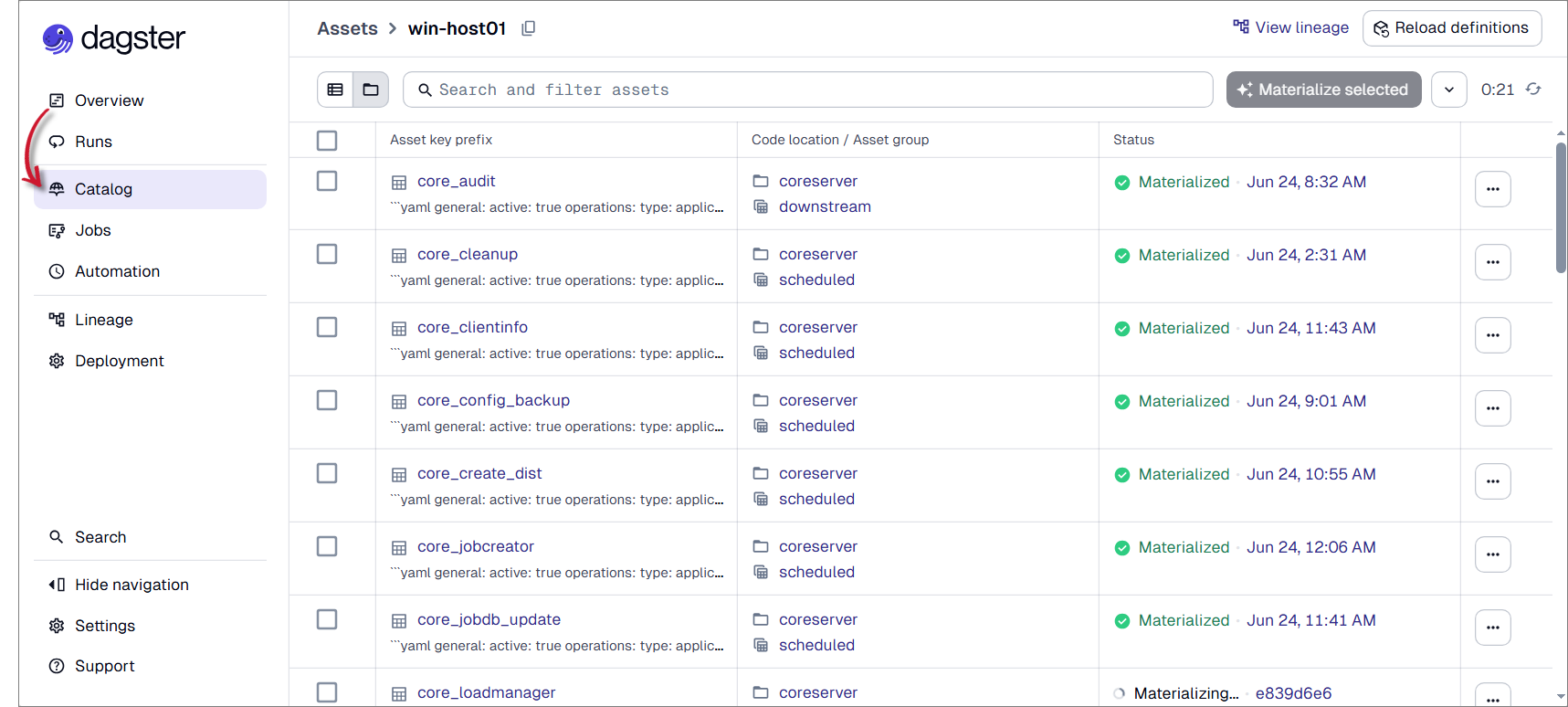The image size is (1568, 707).
Task: Click core_audit's green Materialized check icon
Action: [1122, 183]
